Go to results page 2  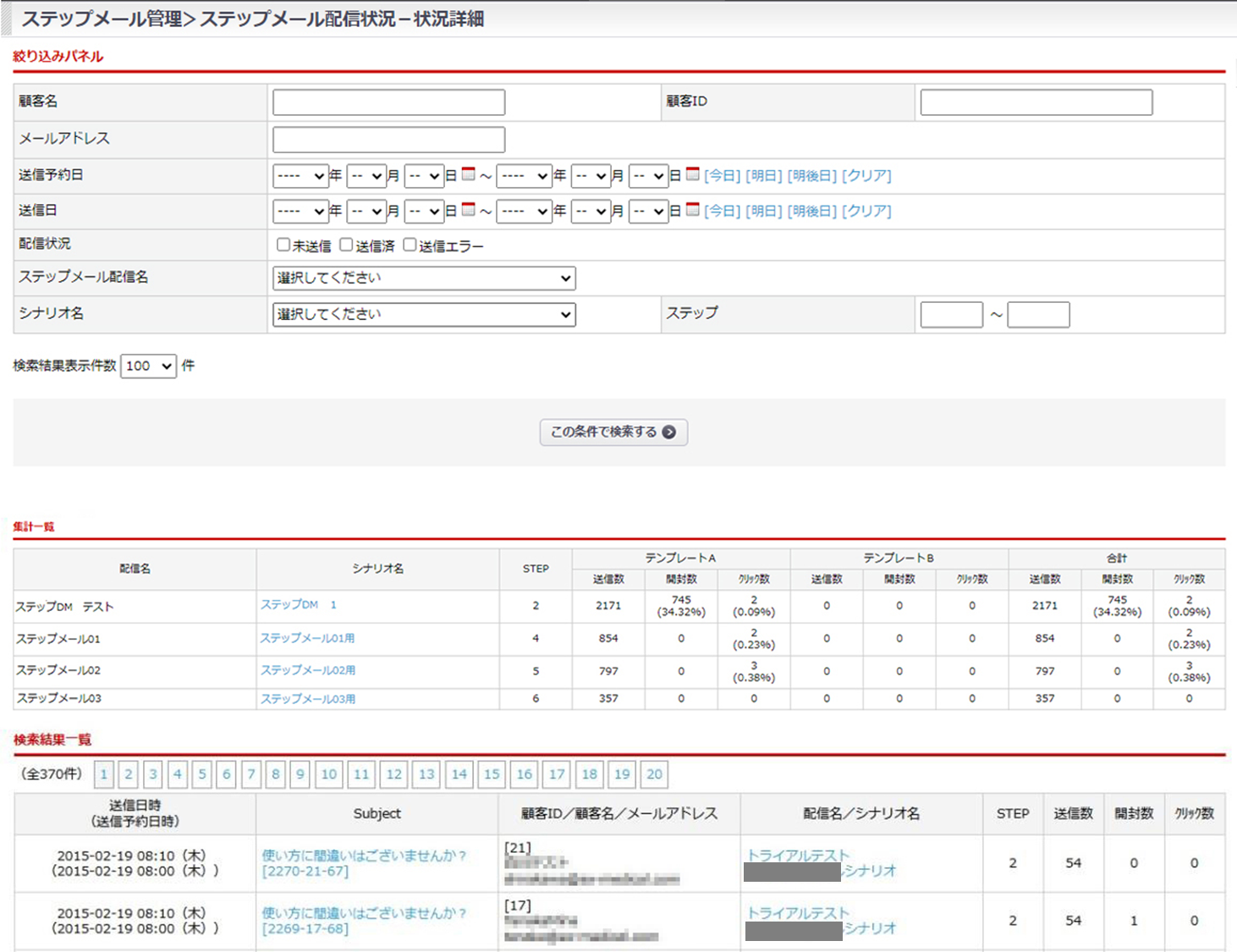[x=129, y=774]
